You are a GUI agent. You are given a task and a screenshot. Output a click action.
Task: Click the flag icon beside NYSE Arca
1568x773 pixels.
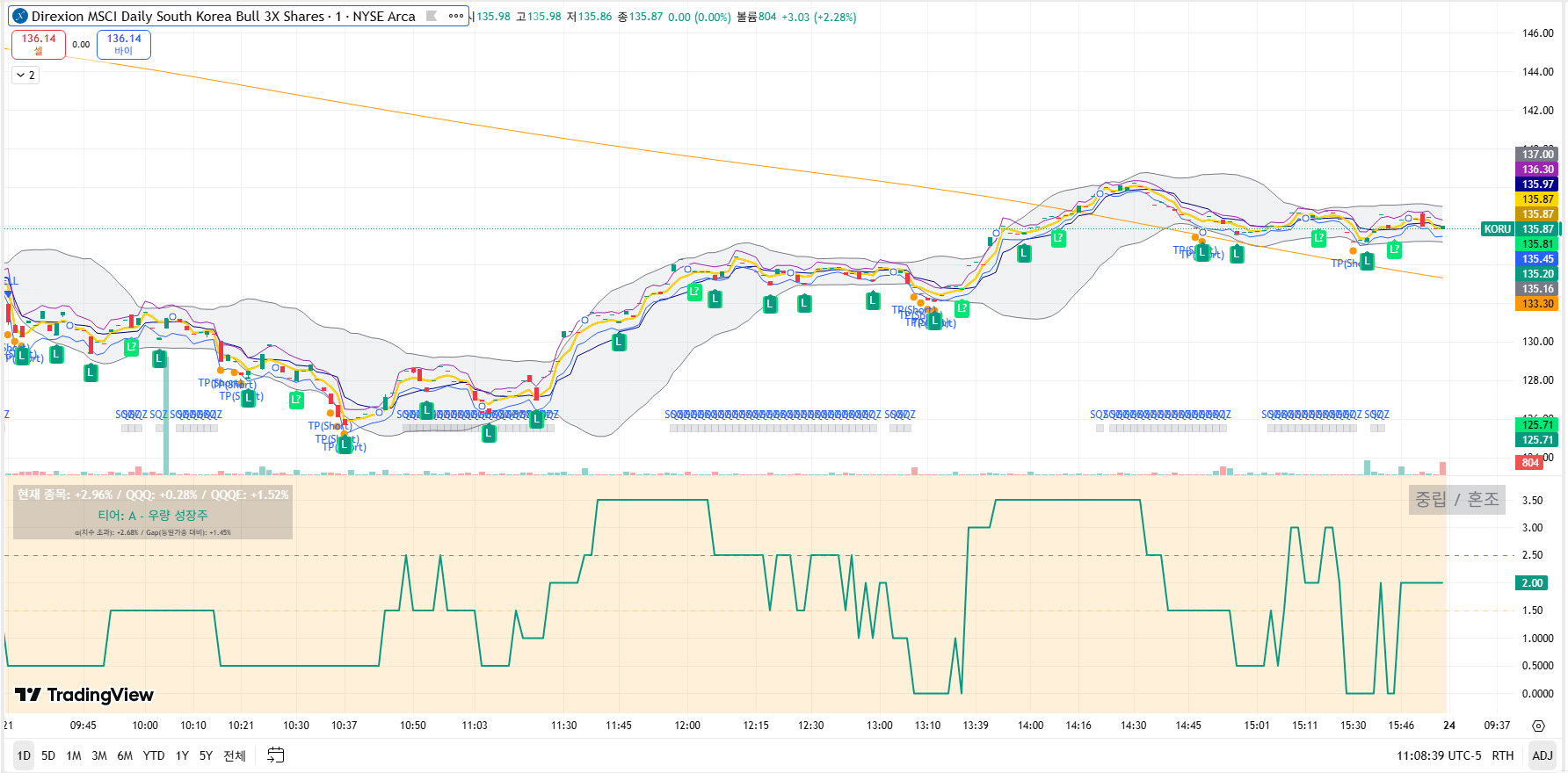tap(432, 16)
